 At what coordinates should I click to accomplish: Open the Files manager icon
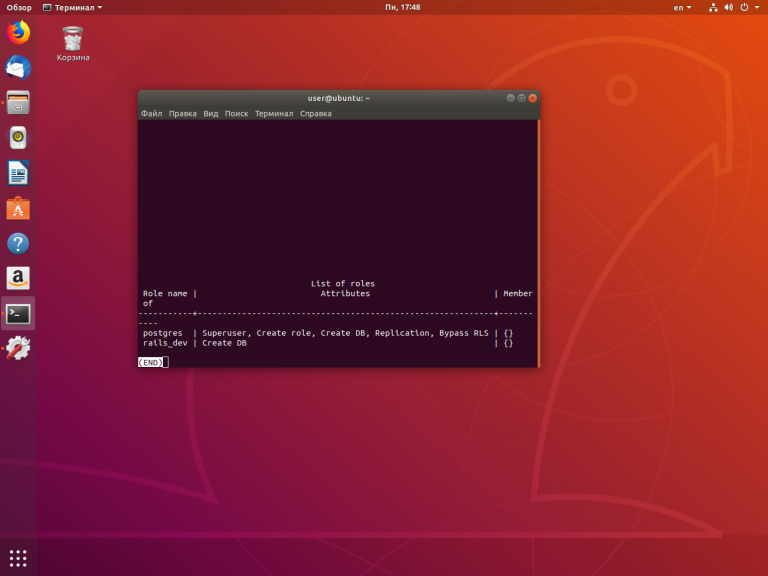point(18,102)
